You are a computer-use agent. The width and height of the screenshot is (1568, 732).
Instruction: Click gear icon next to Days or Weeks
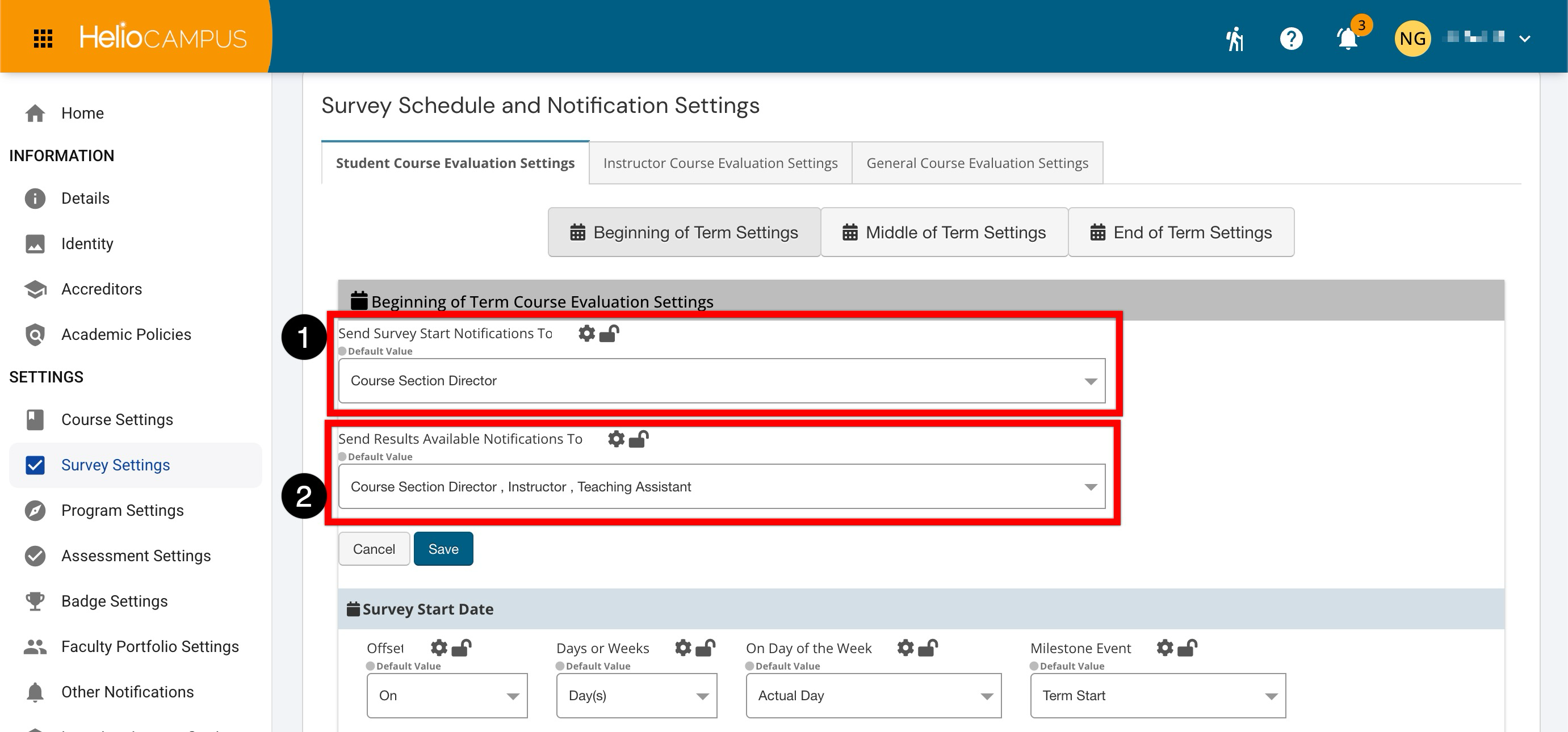pyautogui.click(x=683, y=648)
